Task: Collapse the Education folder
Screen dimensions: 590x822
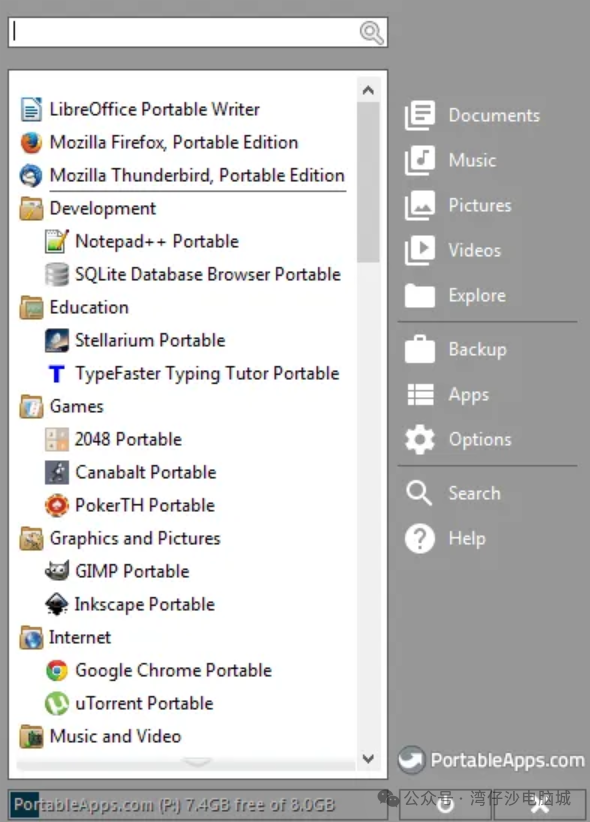Action: point(31,308)
